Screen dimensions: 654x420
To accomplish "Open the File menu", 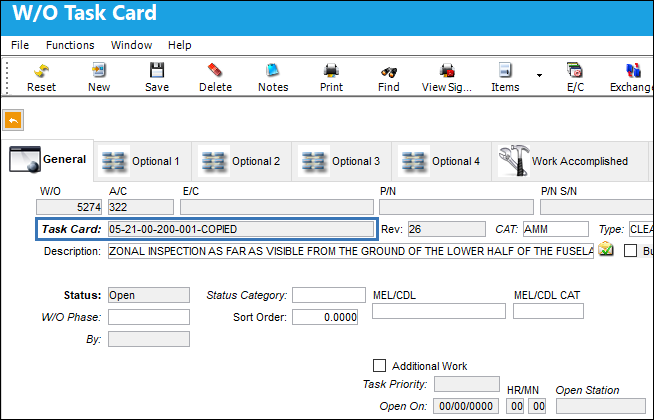I will coord(20,45).
